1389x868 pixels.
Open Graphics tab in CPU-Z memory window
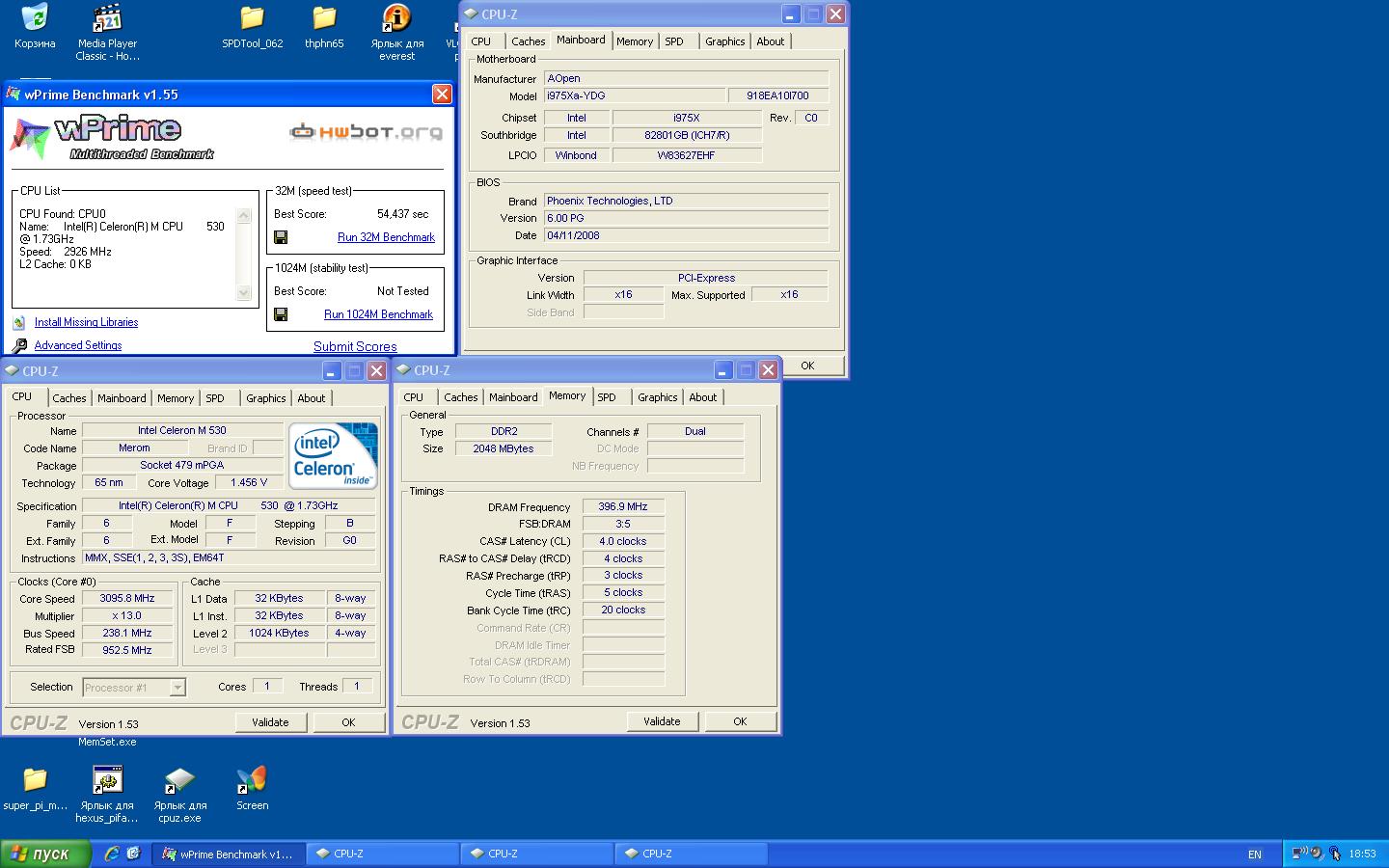click(x=658, y=397)
